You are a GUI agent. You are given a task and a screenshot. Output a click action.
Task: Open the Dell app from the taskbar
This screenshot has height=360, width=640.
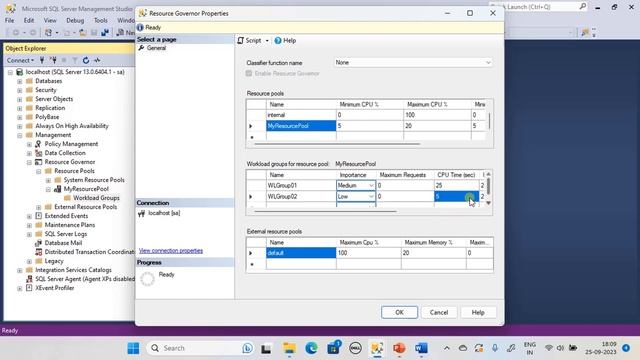pos(355,348)
